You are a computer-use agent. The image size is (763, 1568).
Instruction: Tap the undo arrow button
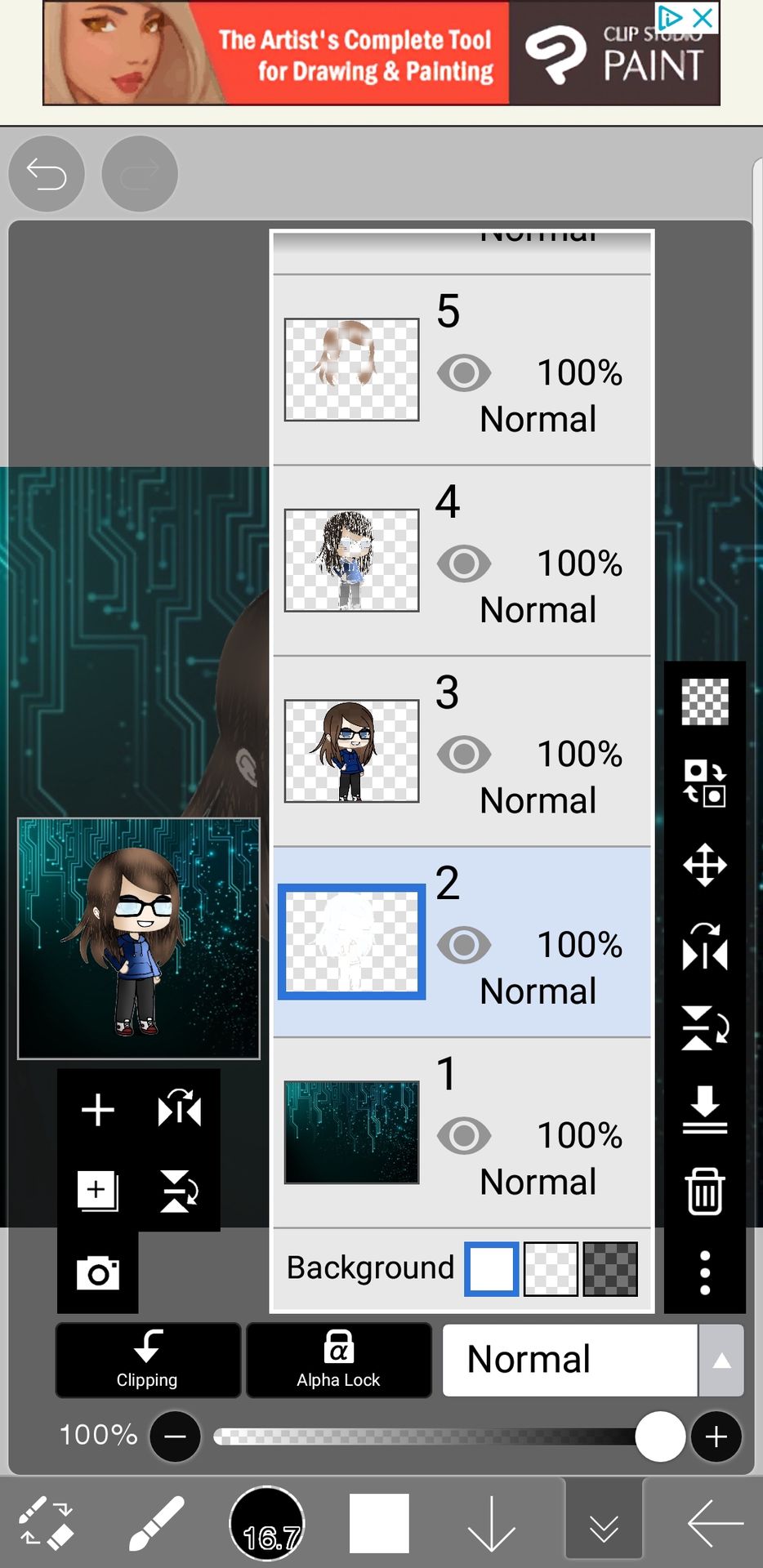click(47, 174)
